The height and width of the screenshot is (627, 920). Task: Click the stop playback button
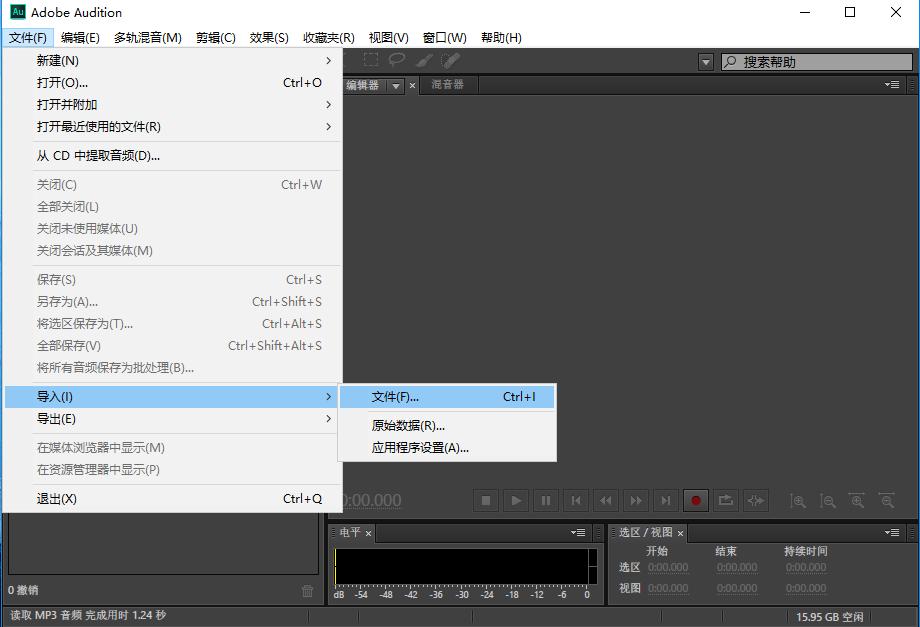pos(487,500)
